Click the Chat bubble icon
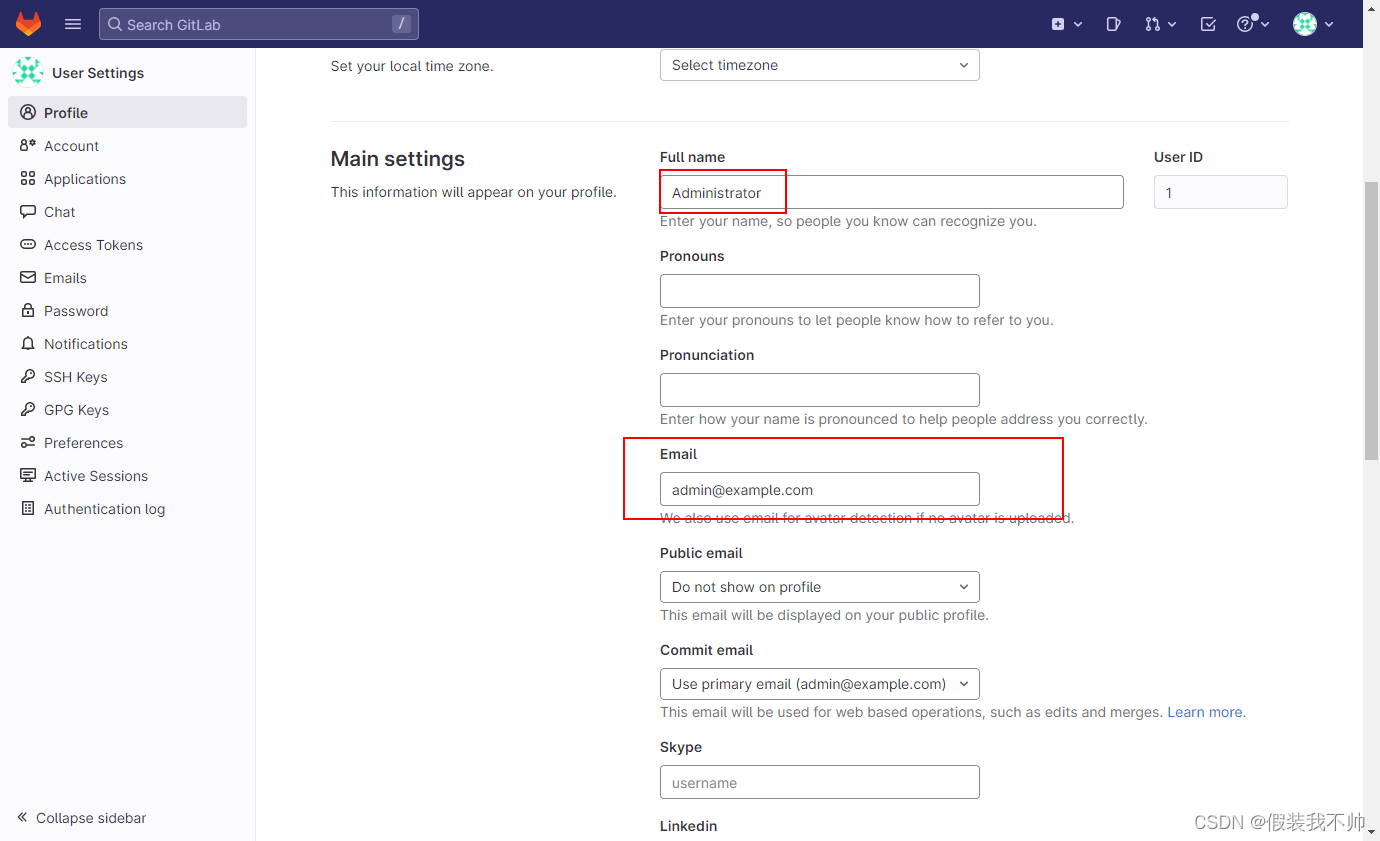1380x841 pixels. pyautogui.click(x=28, y=212)
